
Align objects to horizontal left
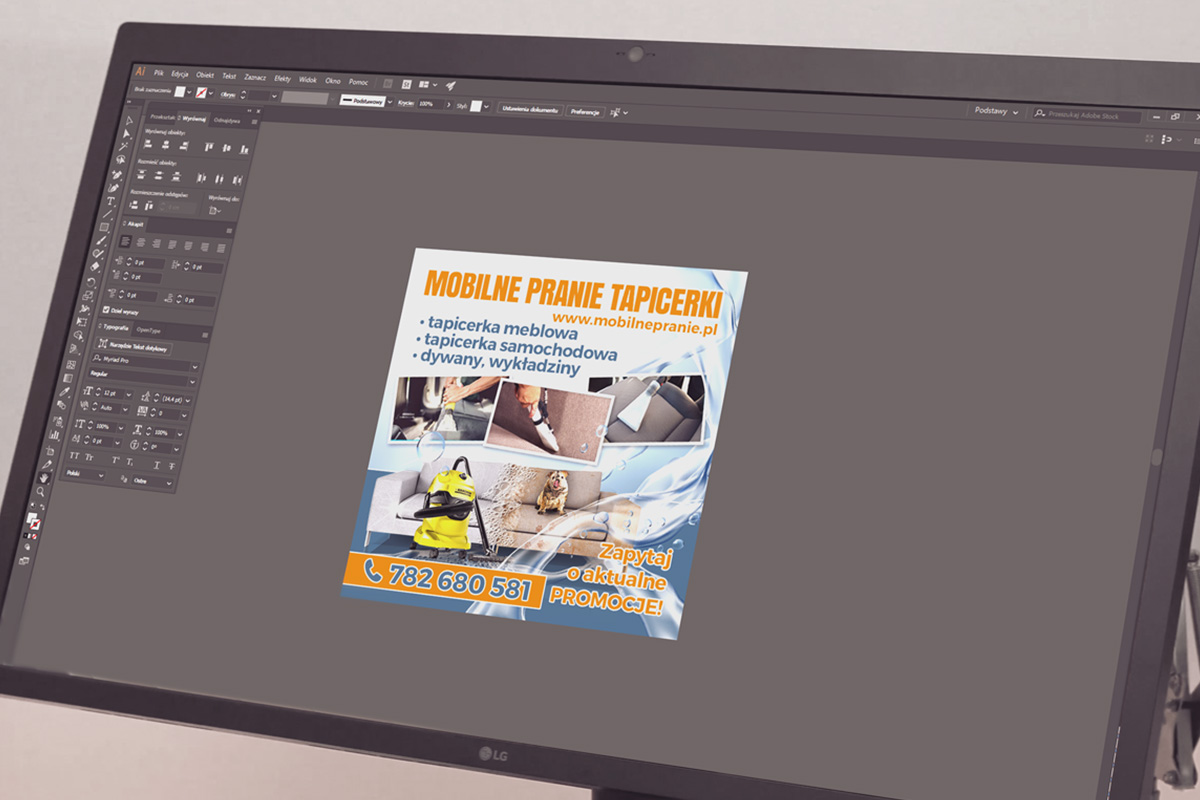148,144
